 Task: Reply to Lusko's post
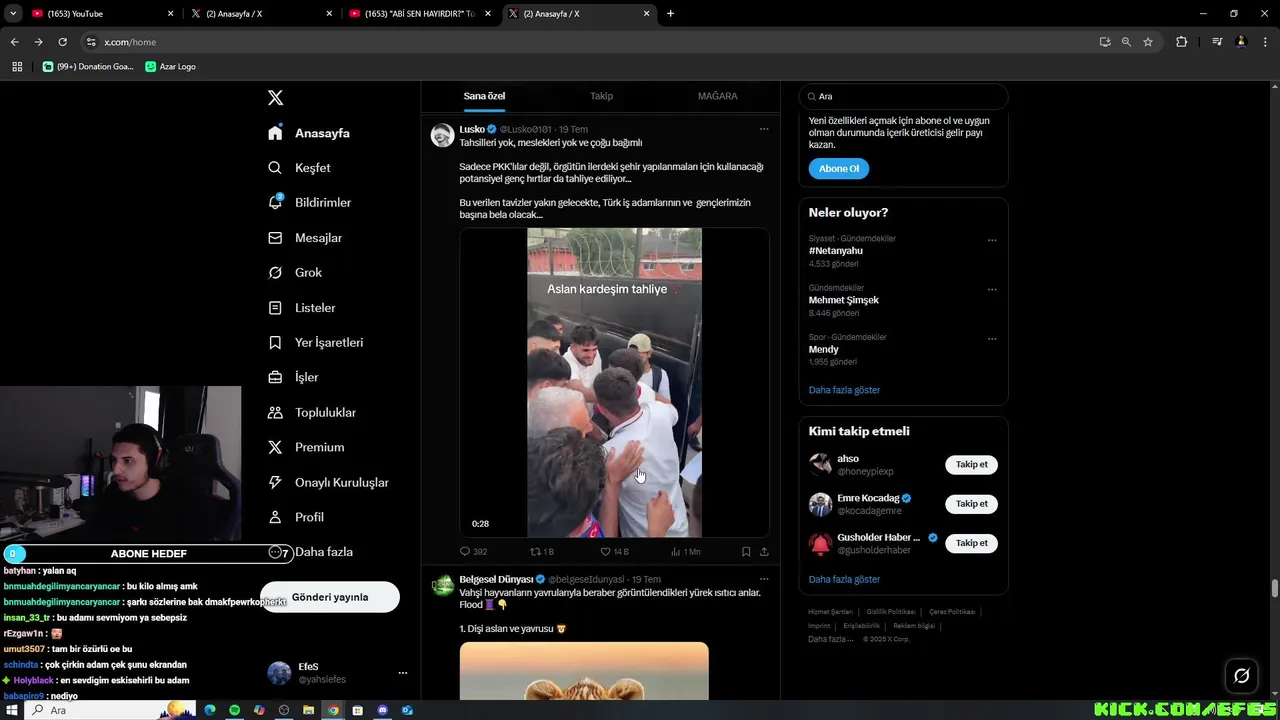[x=473, y=552]
